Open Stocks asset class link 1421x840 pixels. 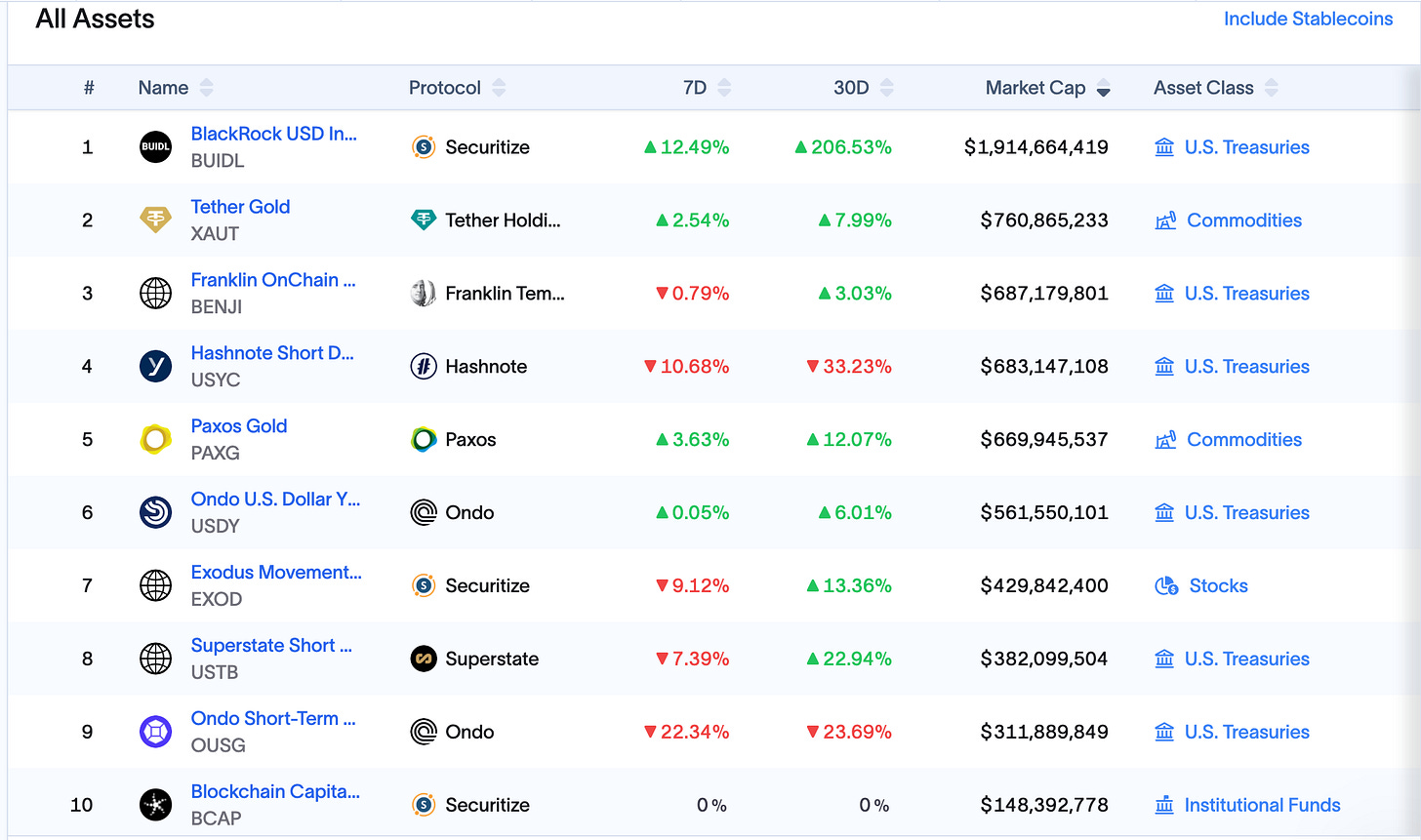click(1219, 586)
